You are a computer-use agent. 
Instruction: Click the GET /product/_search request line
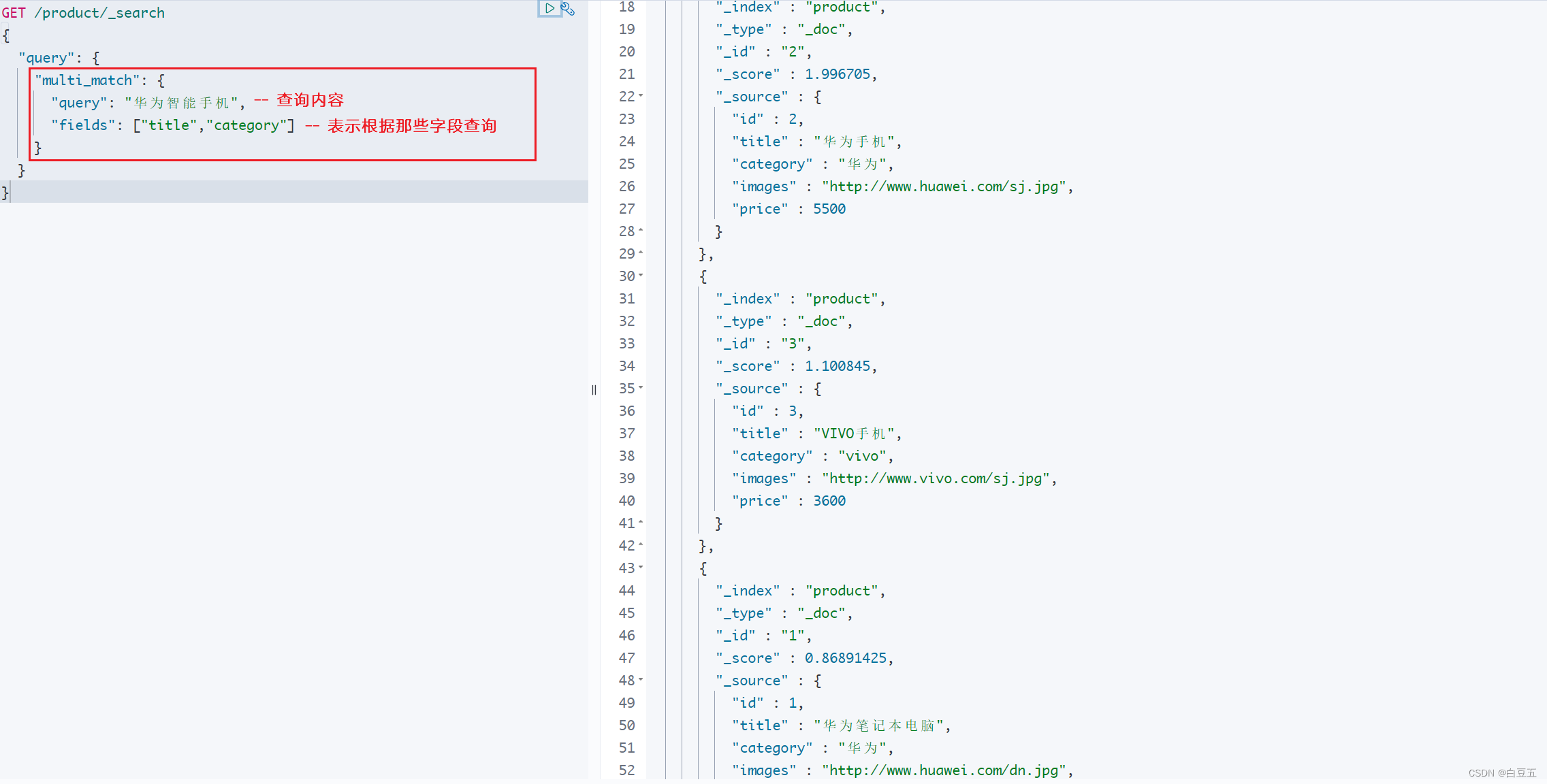[83, 13]
